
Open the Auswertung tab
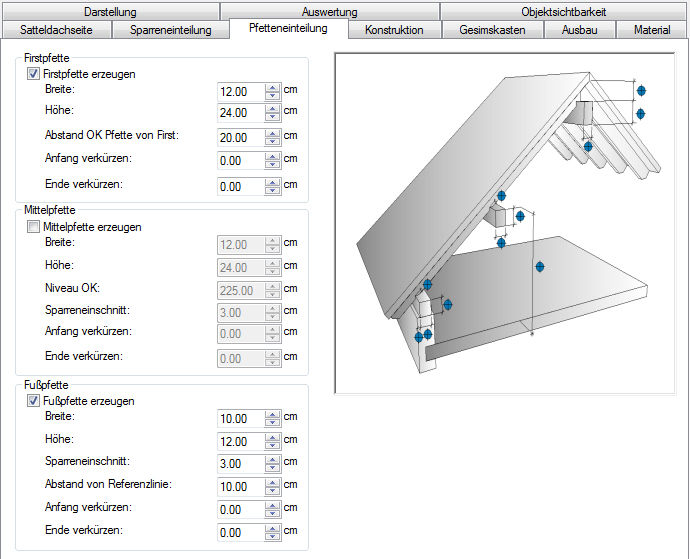pos(330,11)
